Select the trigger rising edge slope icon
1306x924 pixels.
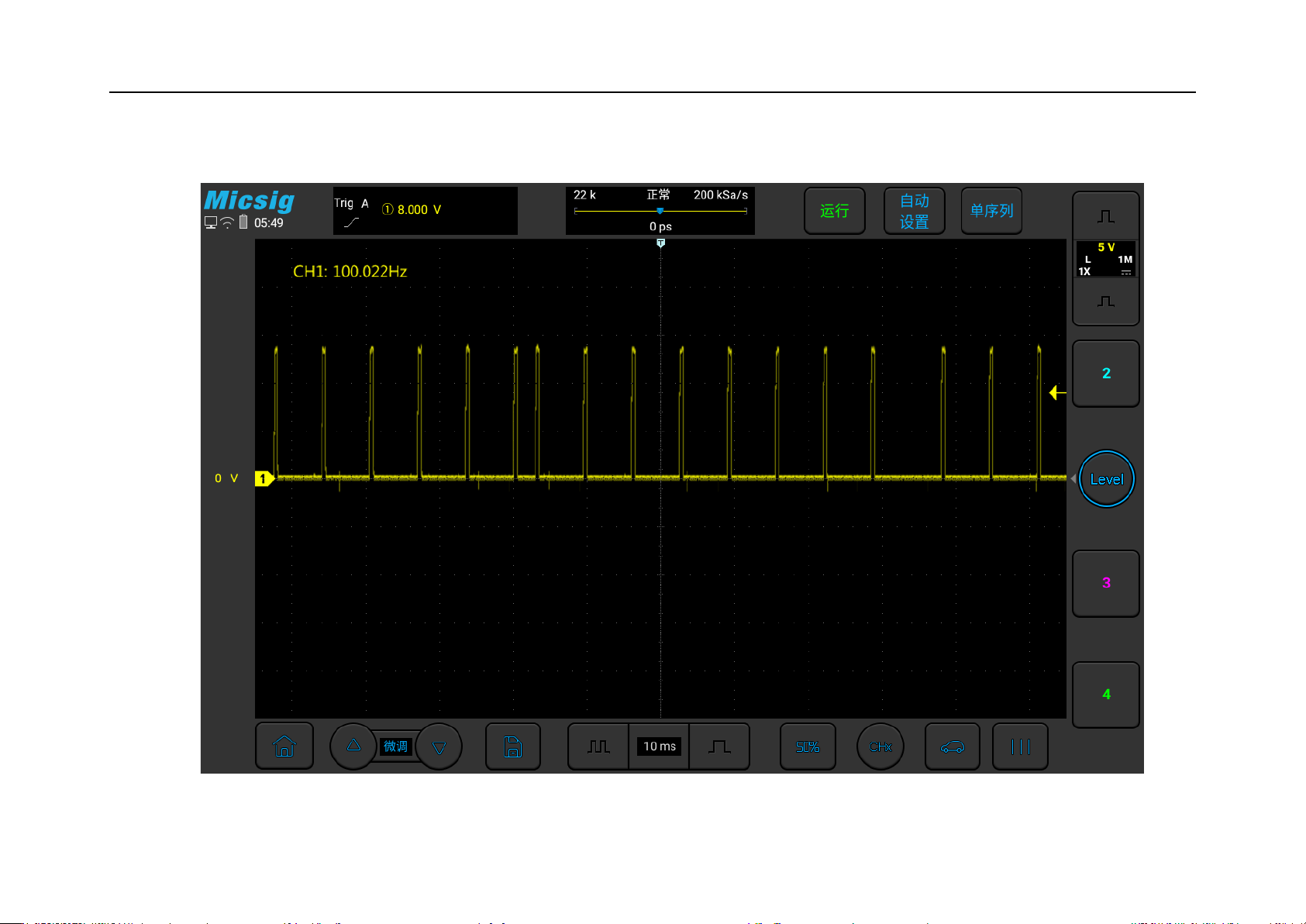(x=352, y=222)
